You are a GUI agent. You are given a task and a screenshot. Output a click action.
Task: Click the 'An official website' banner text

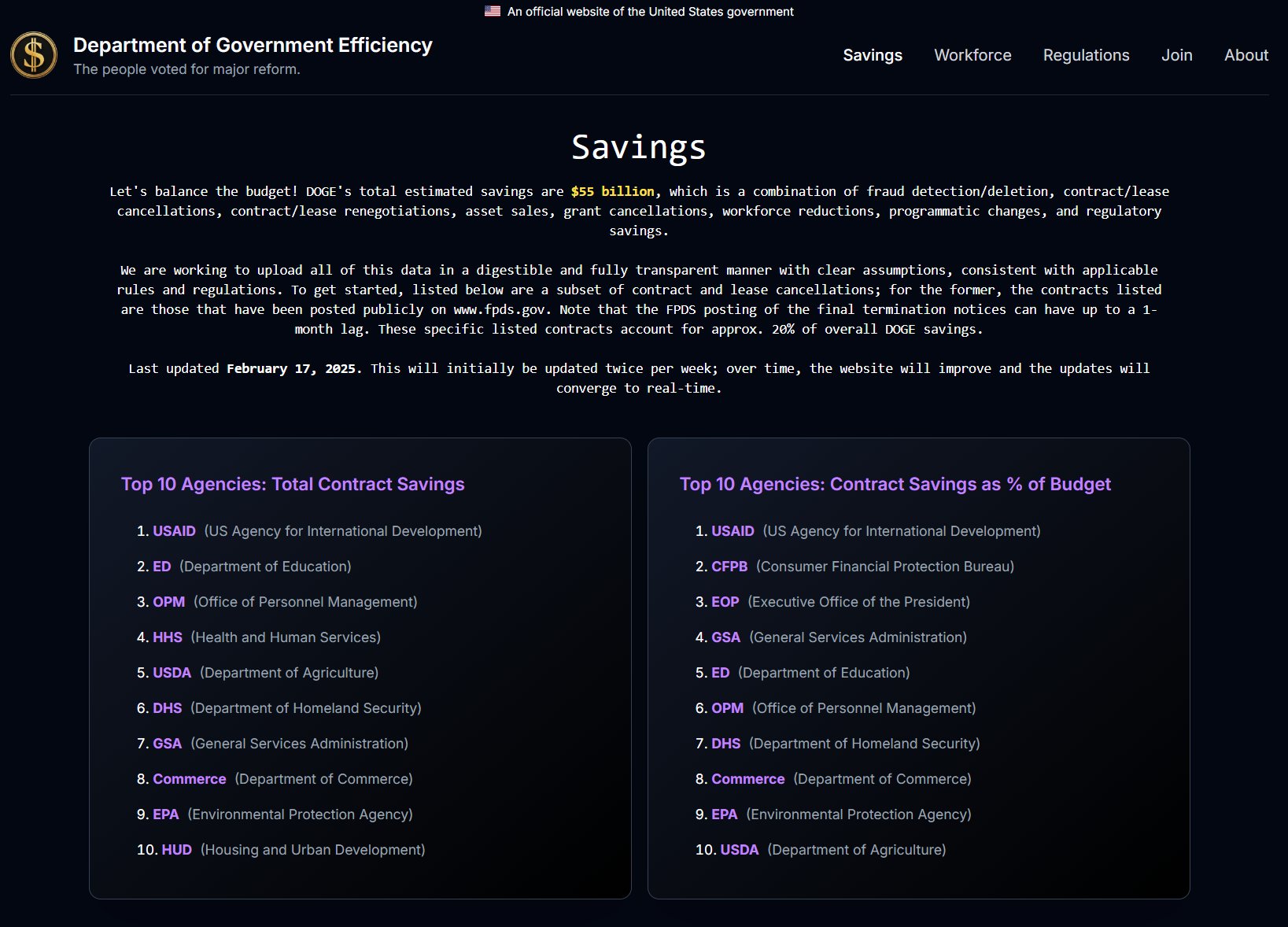tap(650, 12)
